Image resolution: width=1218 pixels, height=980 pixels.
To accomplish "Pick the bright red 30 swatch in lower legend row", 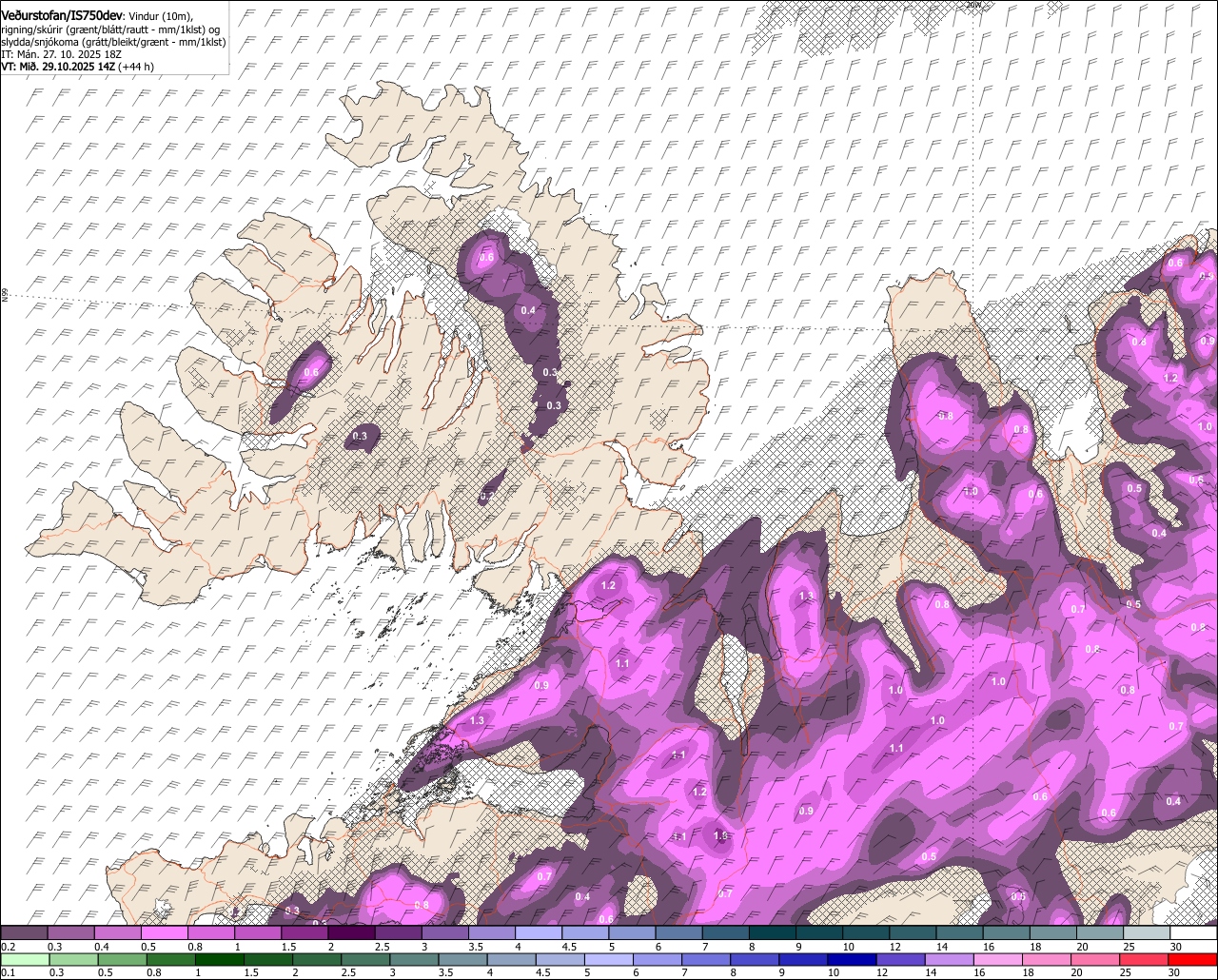I will [1193, 960].
